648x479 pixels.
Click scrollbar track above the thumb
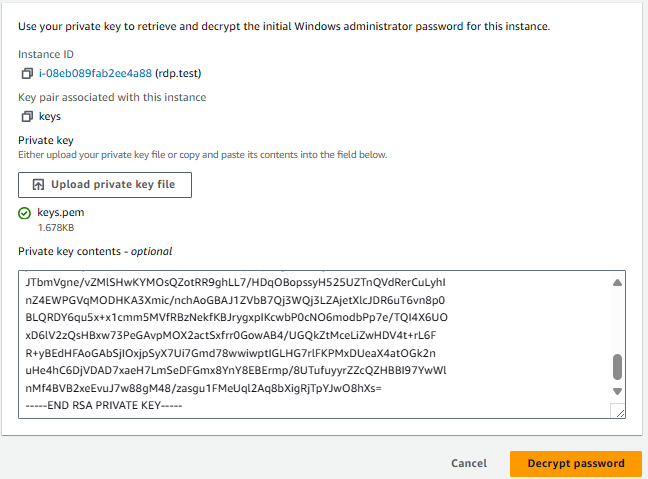coord(617,320)
